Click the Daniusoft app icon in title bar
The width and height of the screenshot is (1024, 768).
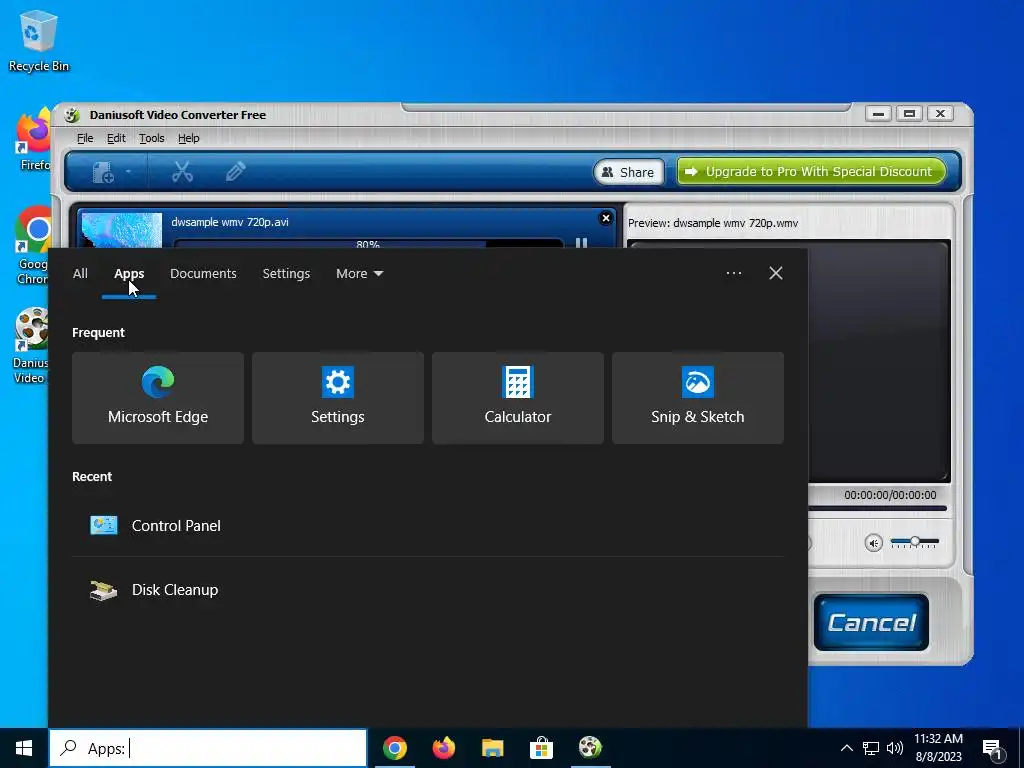72,115
